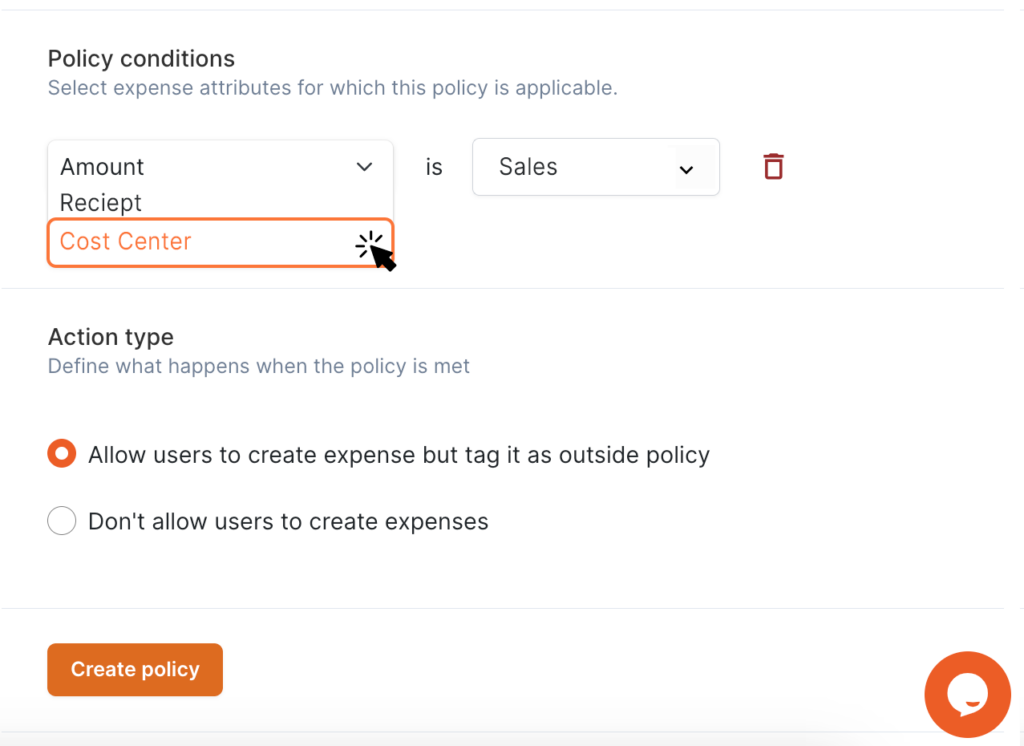This screenshot has width=1024, height=746.
Task: Expand the Amount attribute dropdown chevron
Action: 364,167
